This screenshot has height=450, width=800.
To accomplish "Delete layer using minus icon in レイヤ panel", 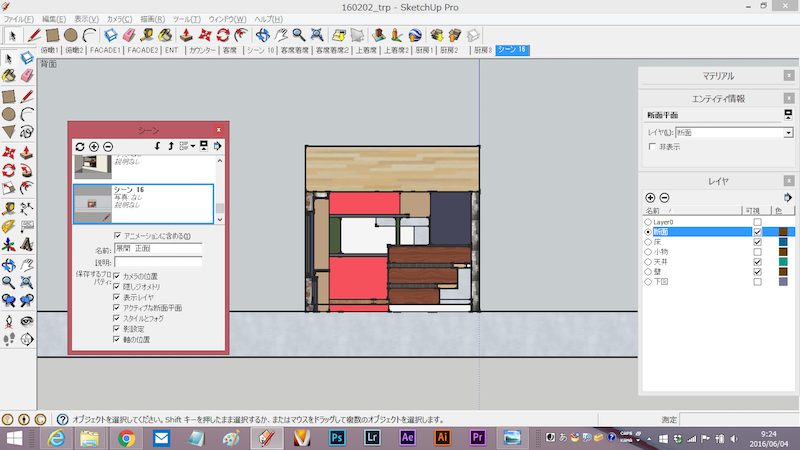I will [664, 198].
